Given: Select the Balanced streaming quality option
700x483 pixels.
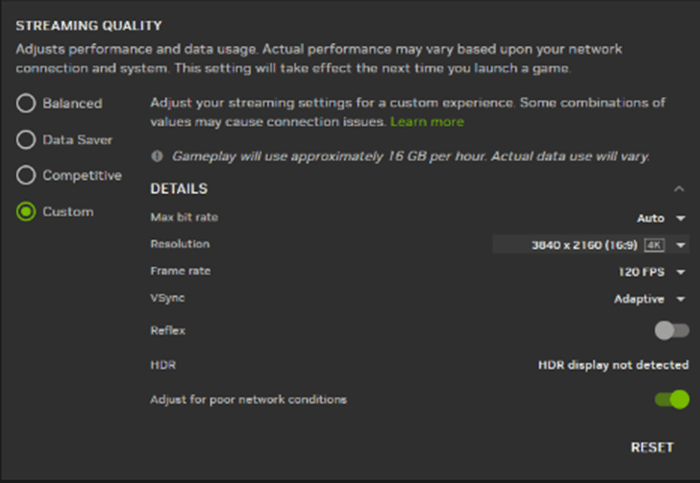Looking at the screenshot, I should pyautogui.click(x=25, y=103).
